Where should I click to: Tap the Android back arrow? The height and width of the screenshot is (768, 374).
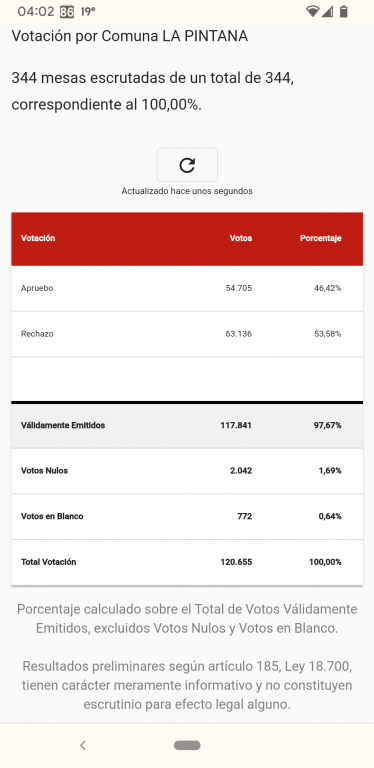(x=83, y=745)
